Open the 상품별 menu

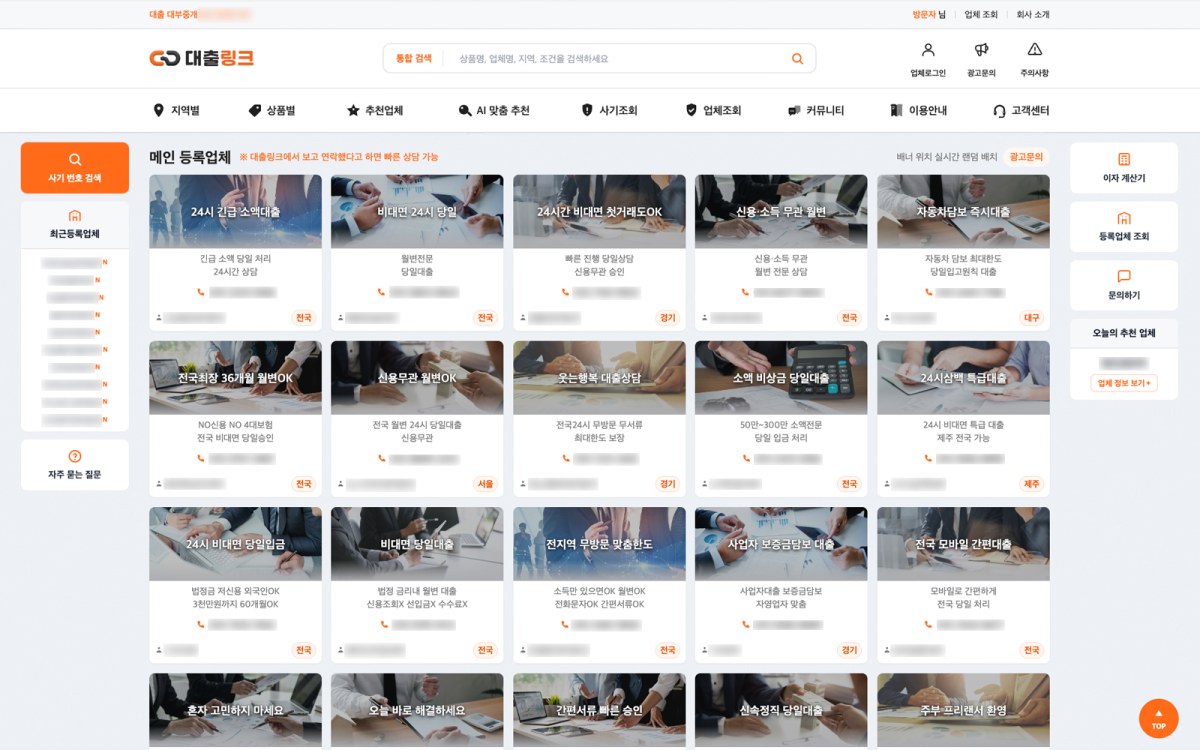pos(272,110)
